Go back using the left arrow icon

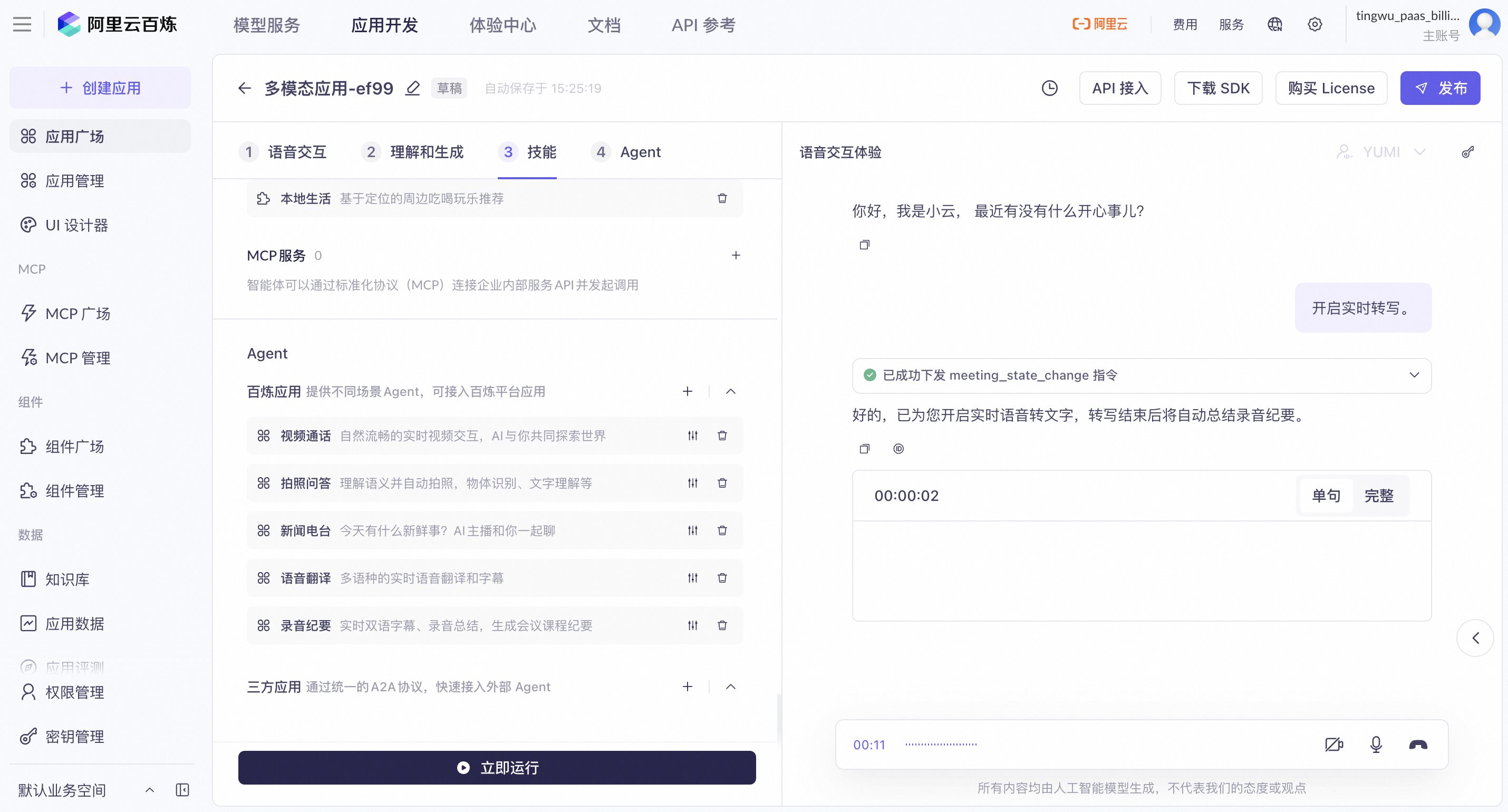pos(245,89)
